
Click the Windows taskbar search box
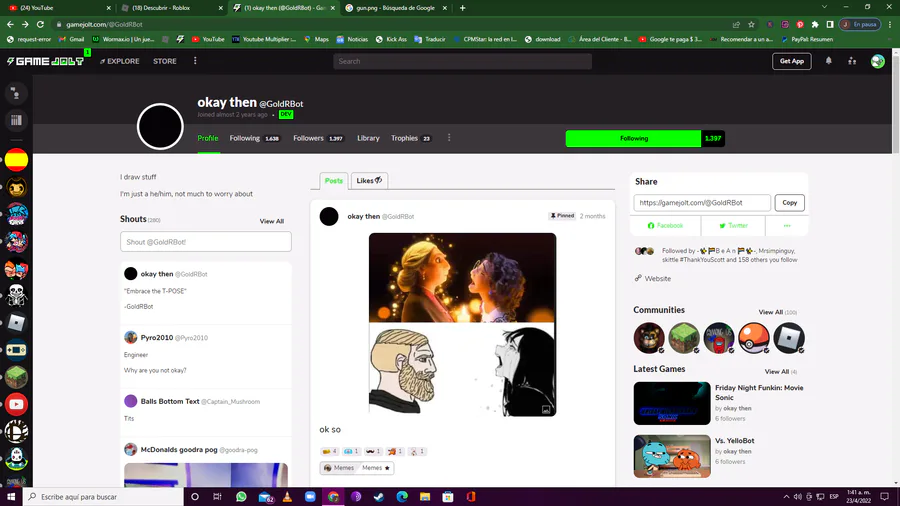(x=103, y=497)
